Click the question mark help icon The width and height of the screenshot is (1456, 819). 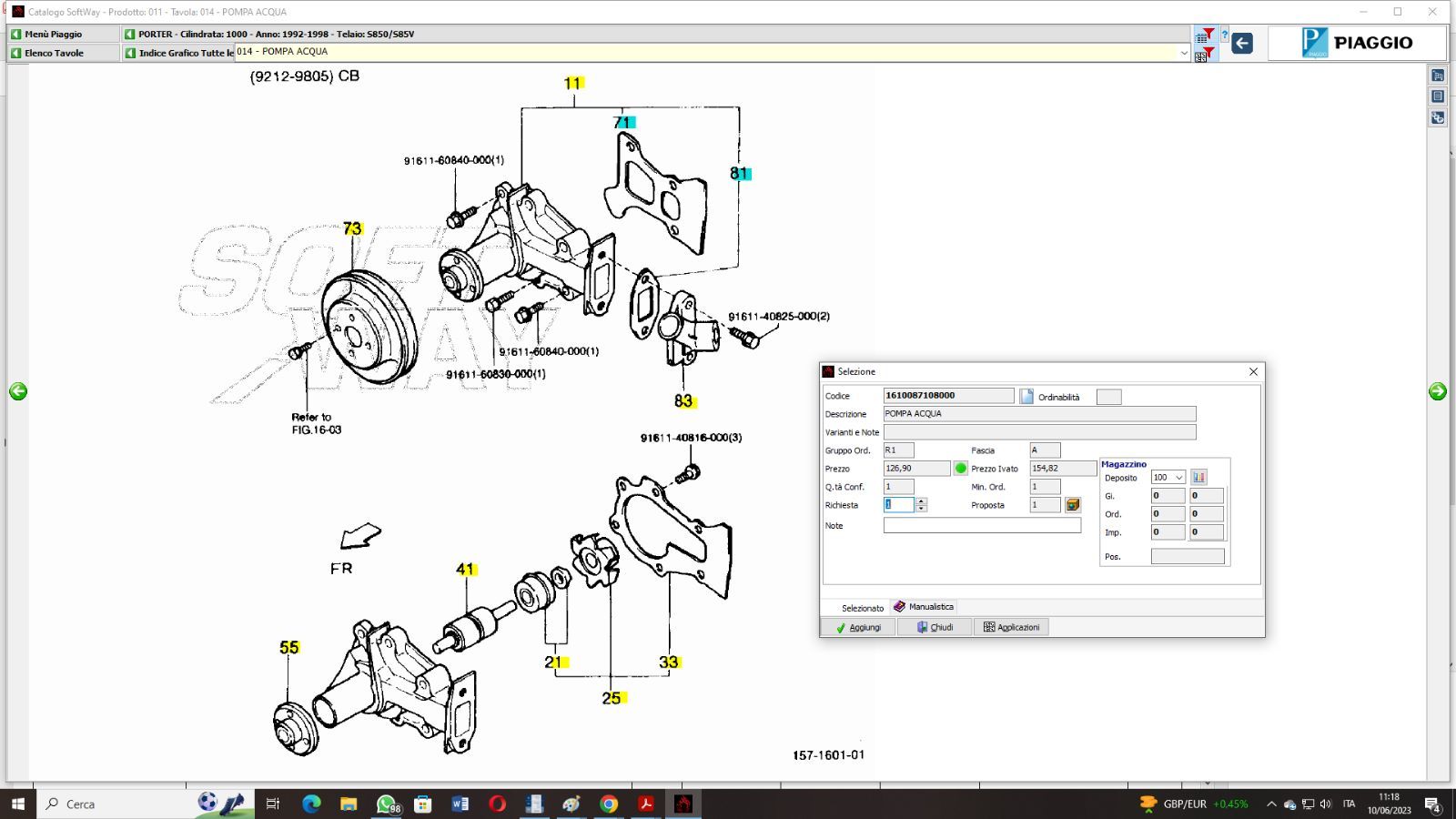[x=1224, y=35]
